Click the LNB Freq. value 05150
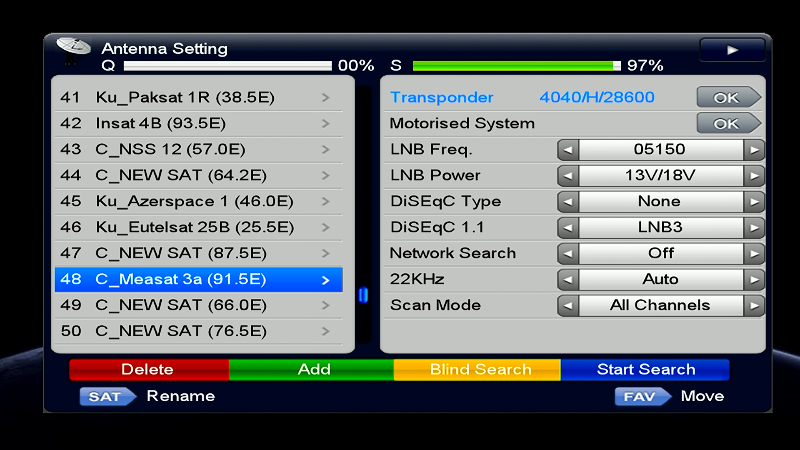Screen dimensions: 800x450 coord(661,149)
